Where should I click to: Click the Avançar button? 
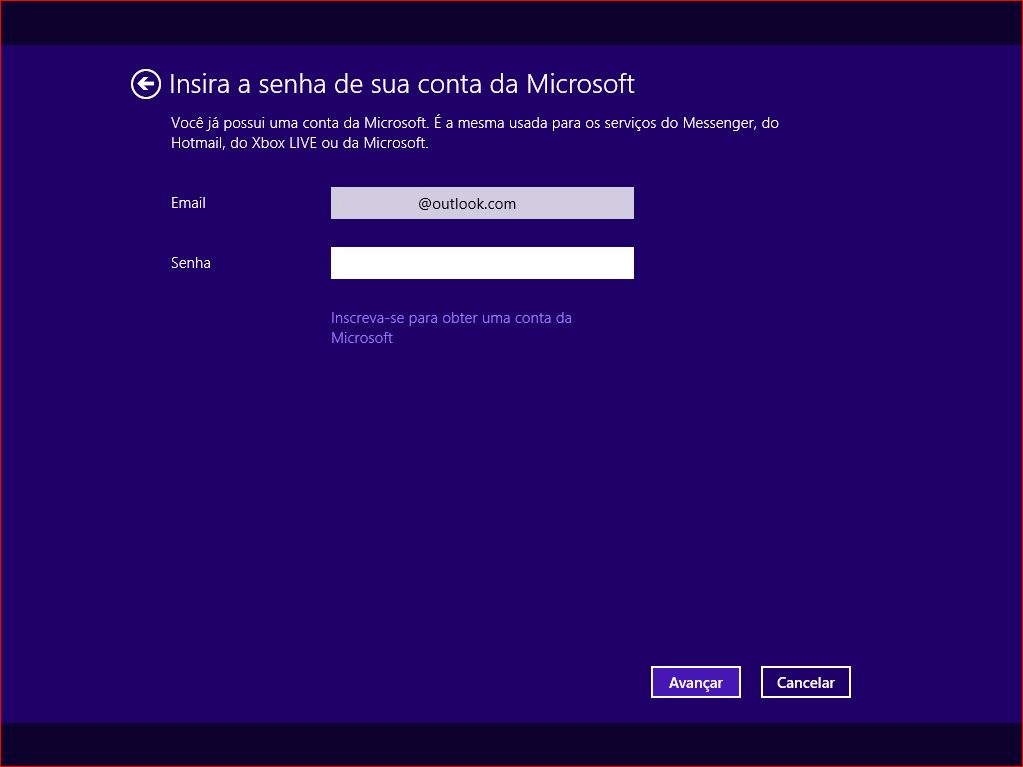pos(695,682)
